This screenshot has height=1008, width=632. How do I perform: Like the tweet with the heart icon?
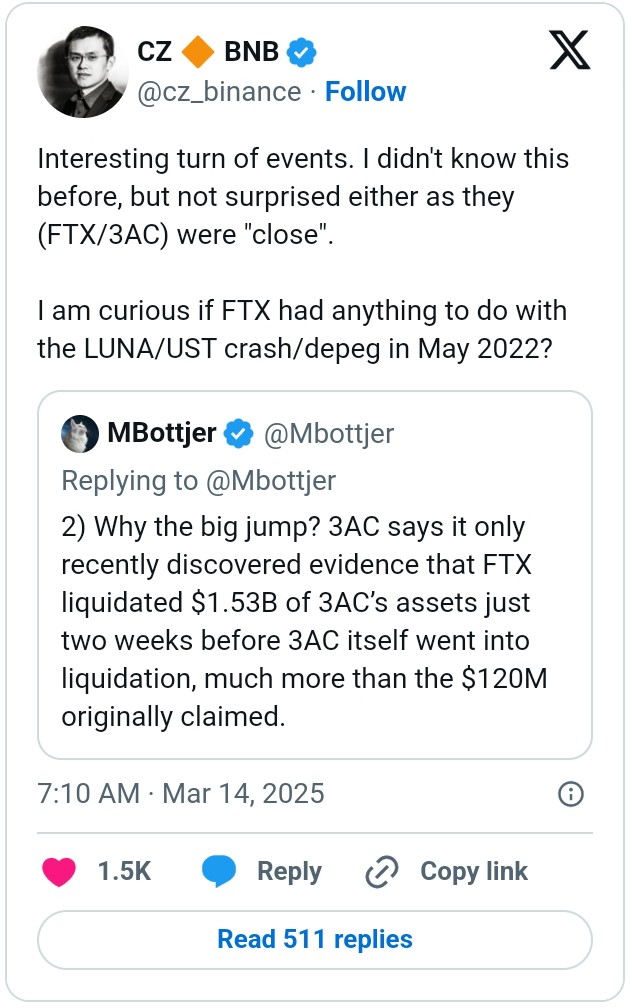click(59, 871)
